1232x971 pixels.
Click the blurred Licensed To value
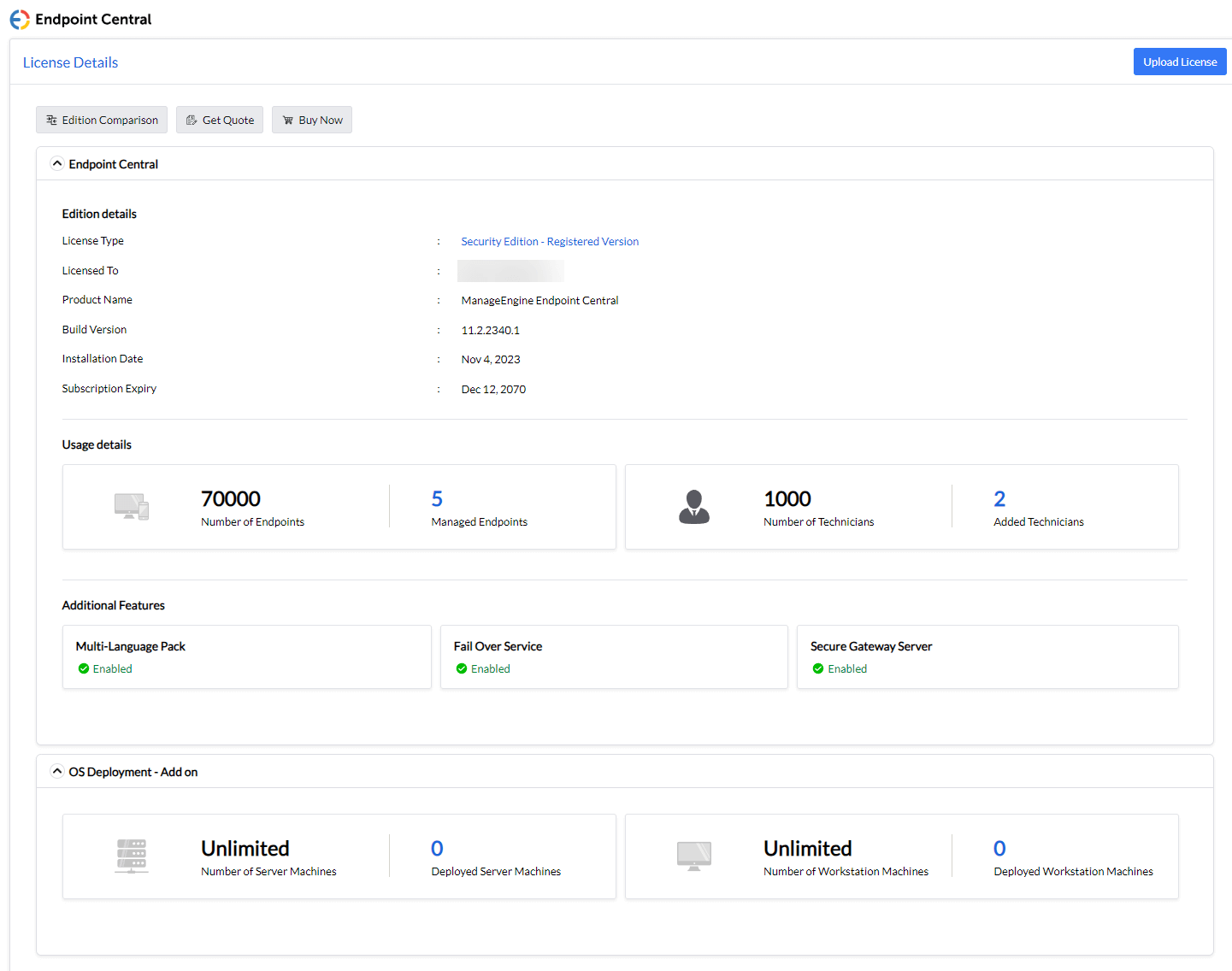tap(510, 271)
